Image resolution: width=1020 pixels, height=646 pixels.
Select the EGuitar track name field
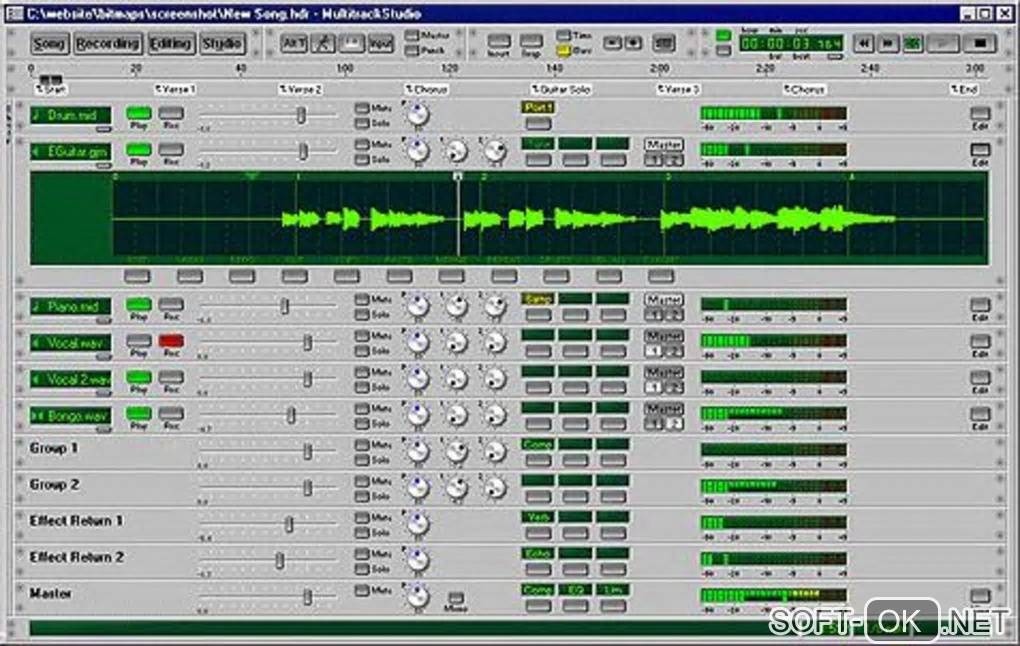70,152
